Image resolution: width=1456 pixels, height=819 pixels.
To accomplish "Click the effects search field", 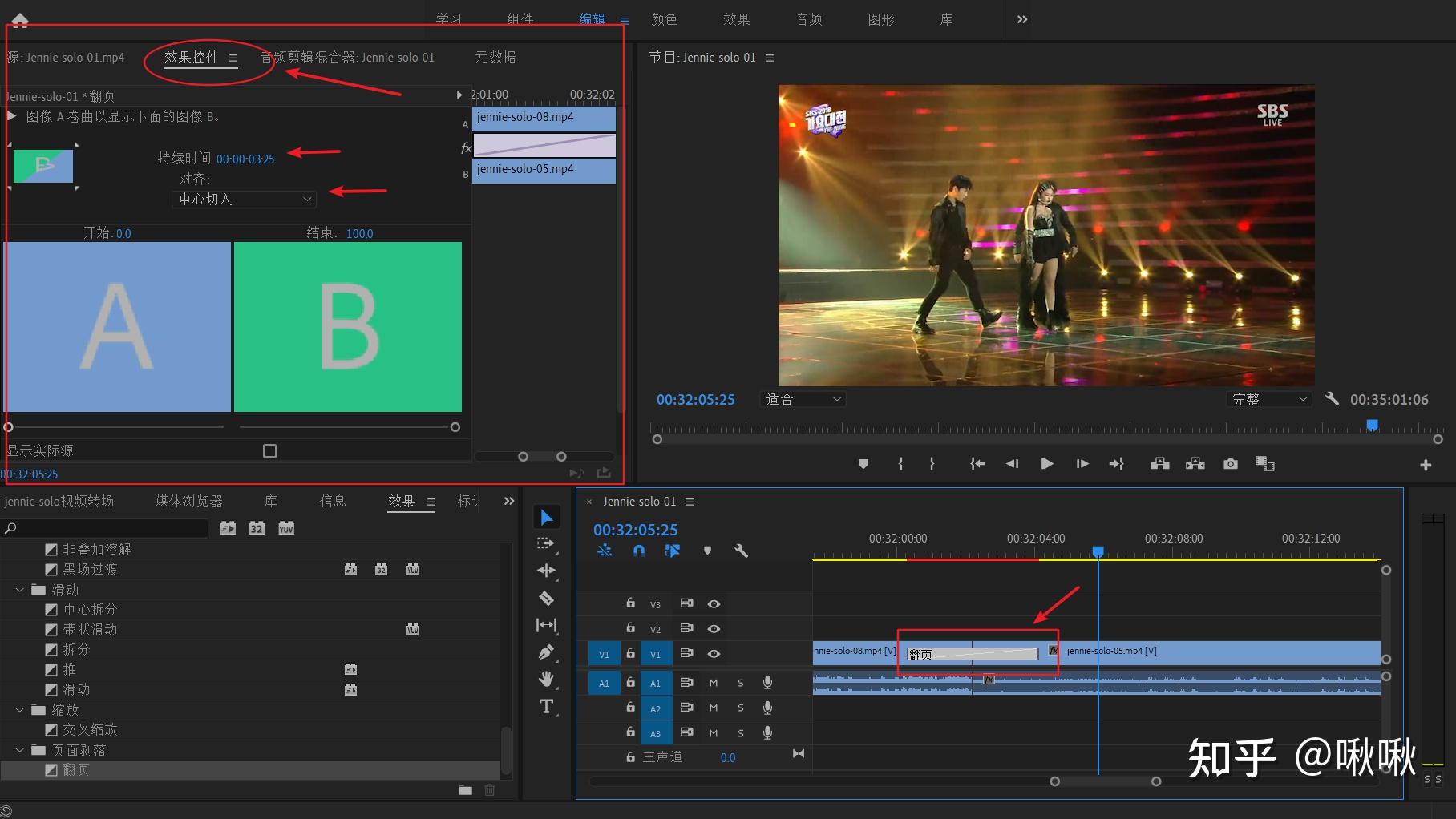I will (105, 528).
